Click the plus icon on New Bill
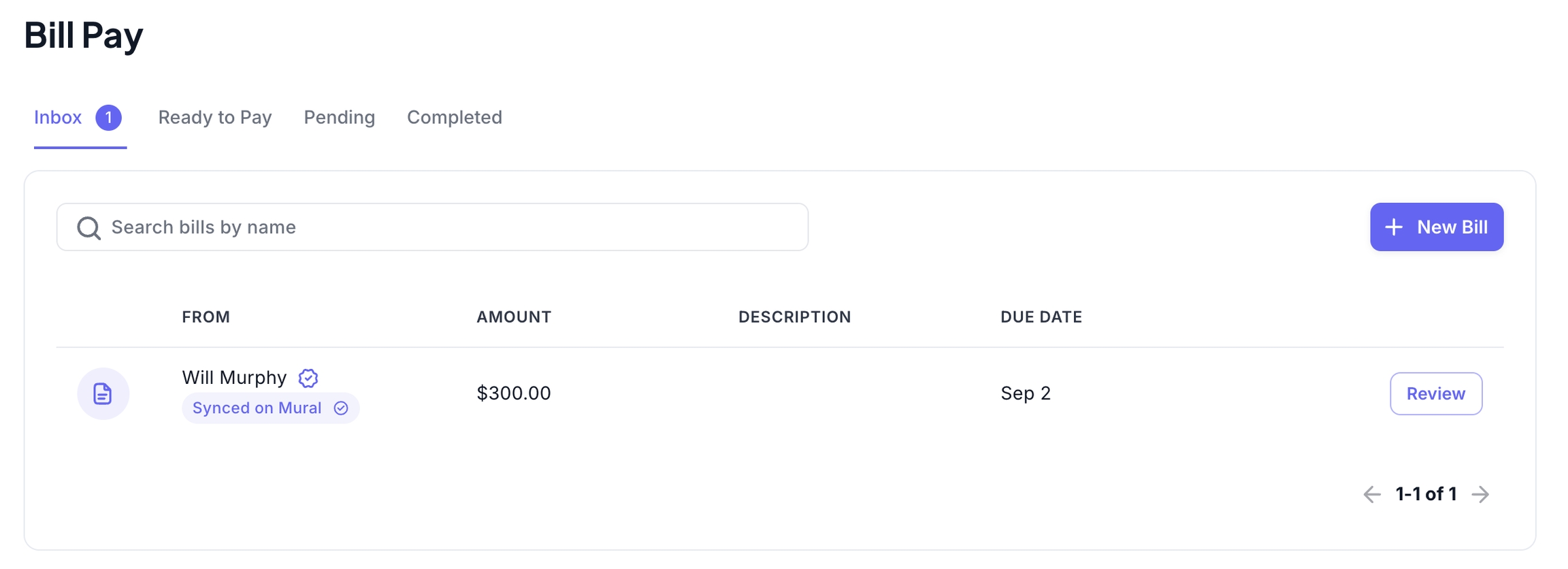1568x569 pixels. 1394,227
